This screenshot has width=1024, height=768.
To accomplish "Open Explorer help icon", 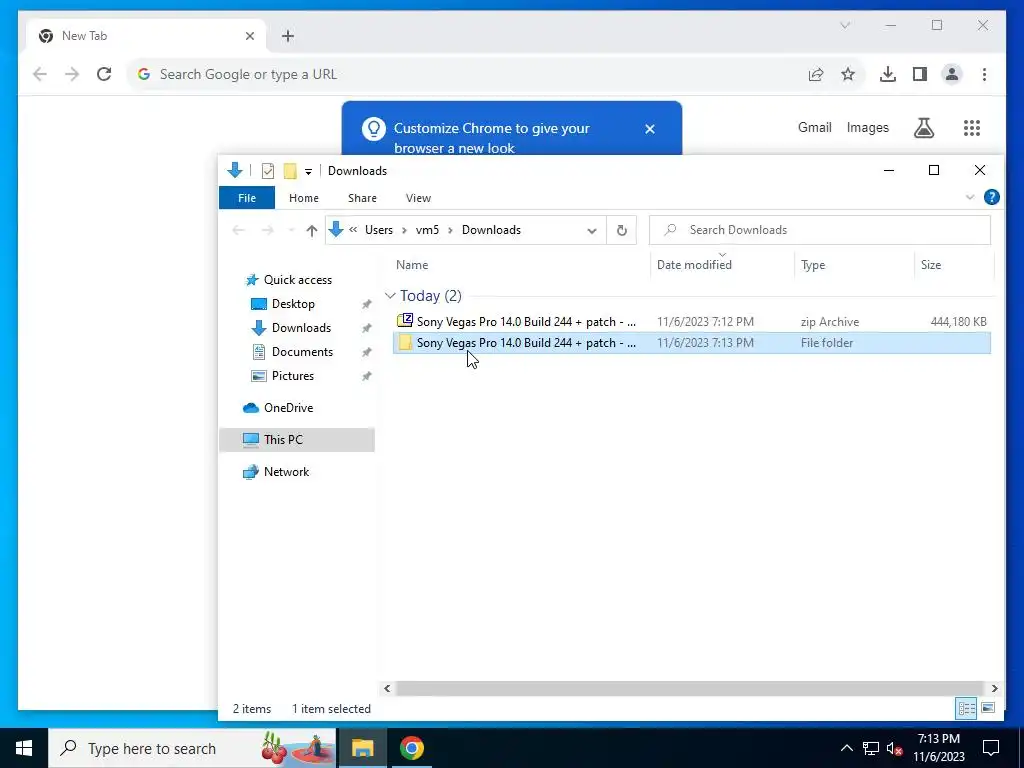I will [991, 197].
